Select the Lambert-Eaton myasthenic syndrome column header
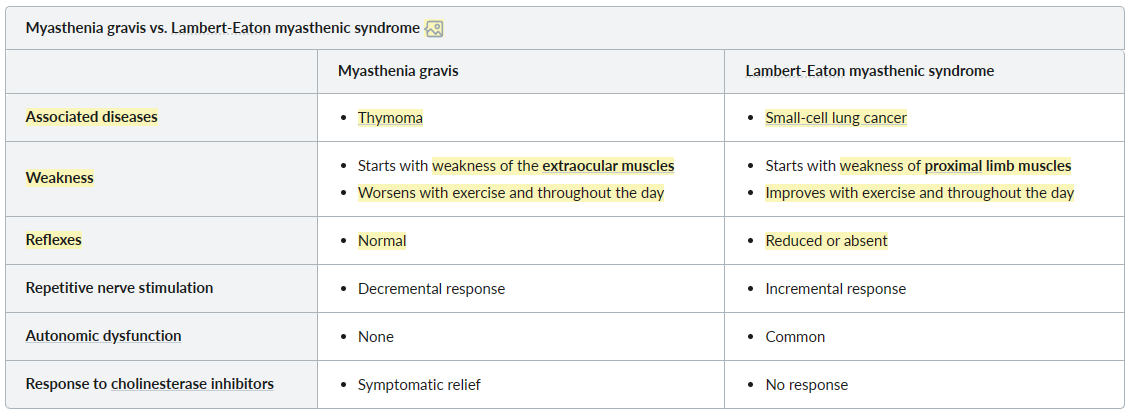 click(x=870, y=71)
